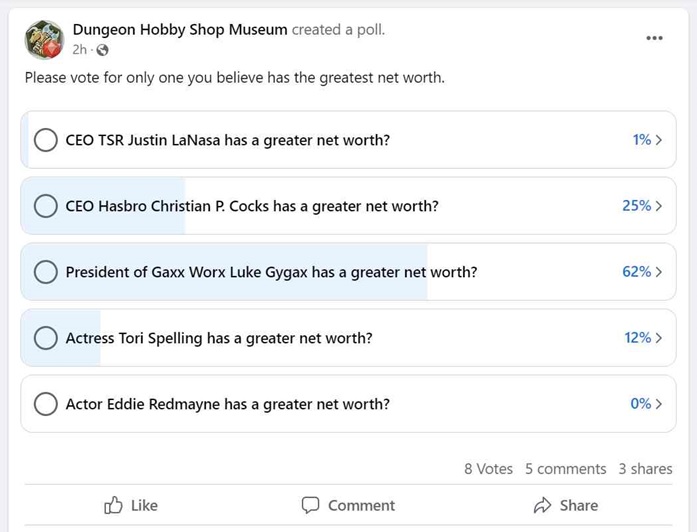Select the Christian P. Cocks poll option

pos(45,206)
